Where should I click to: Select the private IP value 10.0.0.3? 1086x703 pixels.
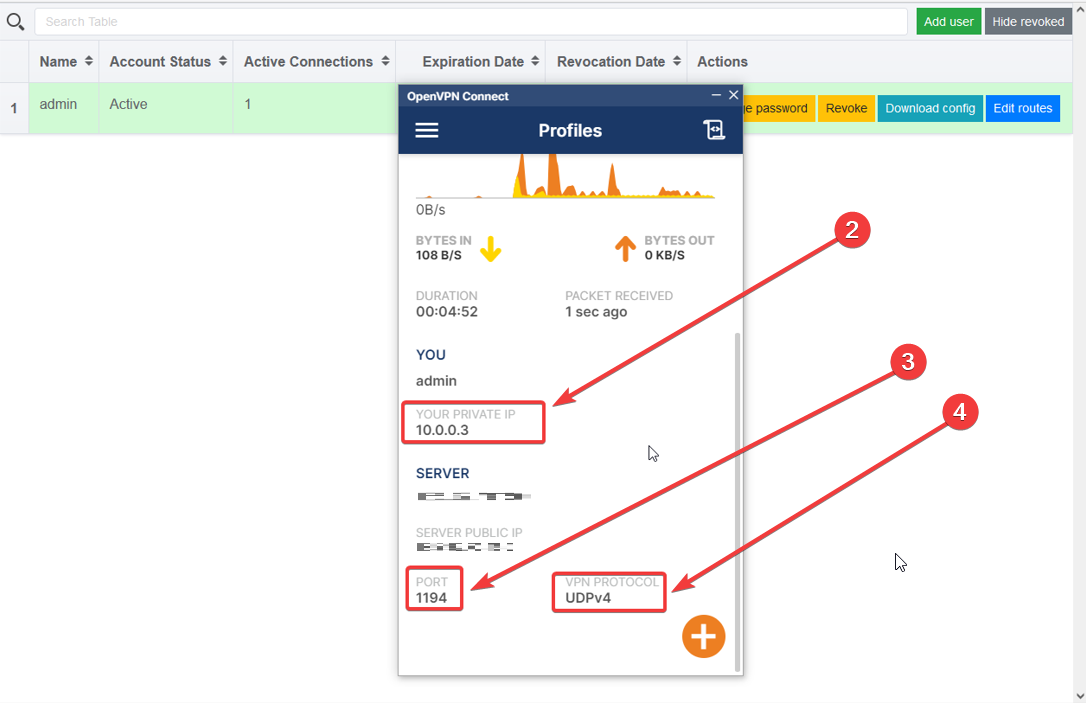pyautogui.click(x=442, y=430)
